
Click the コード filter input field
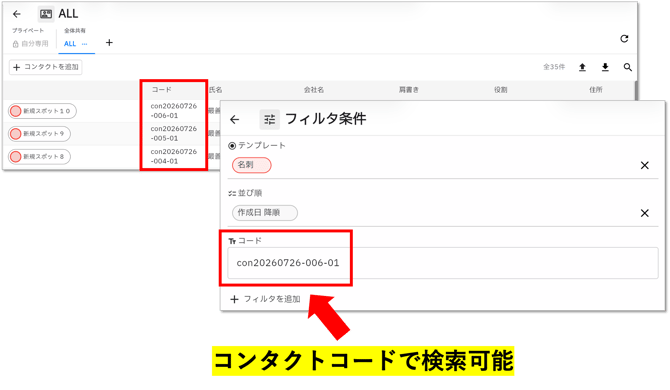pos(443,263)
